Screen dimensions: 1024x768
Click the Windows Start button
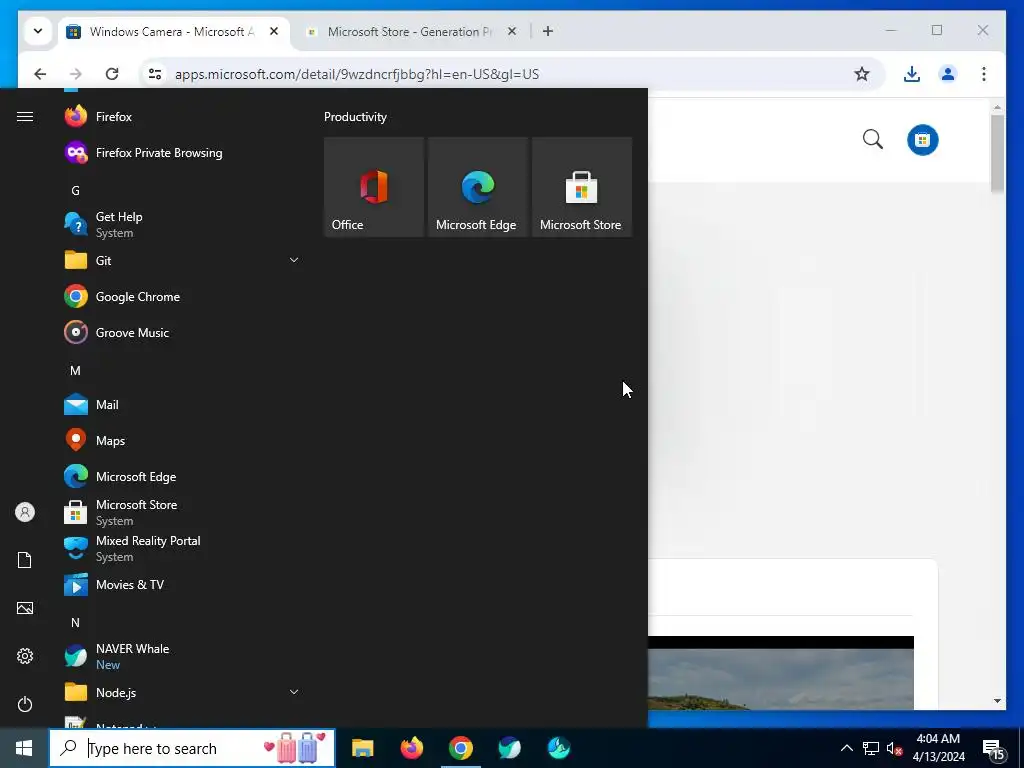pos(24,748)
